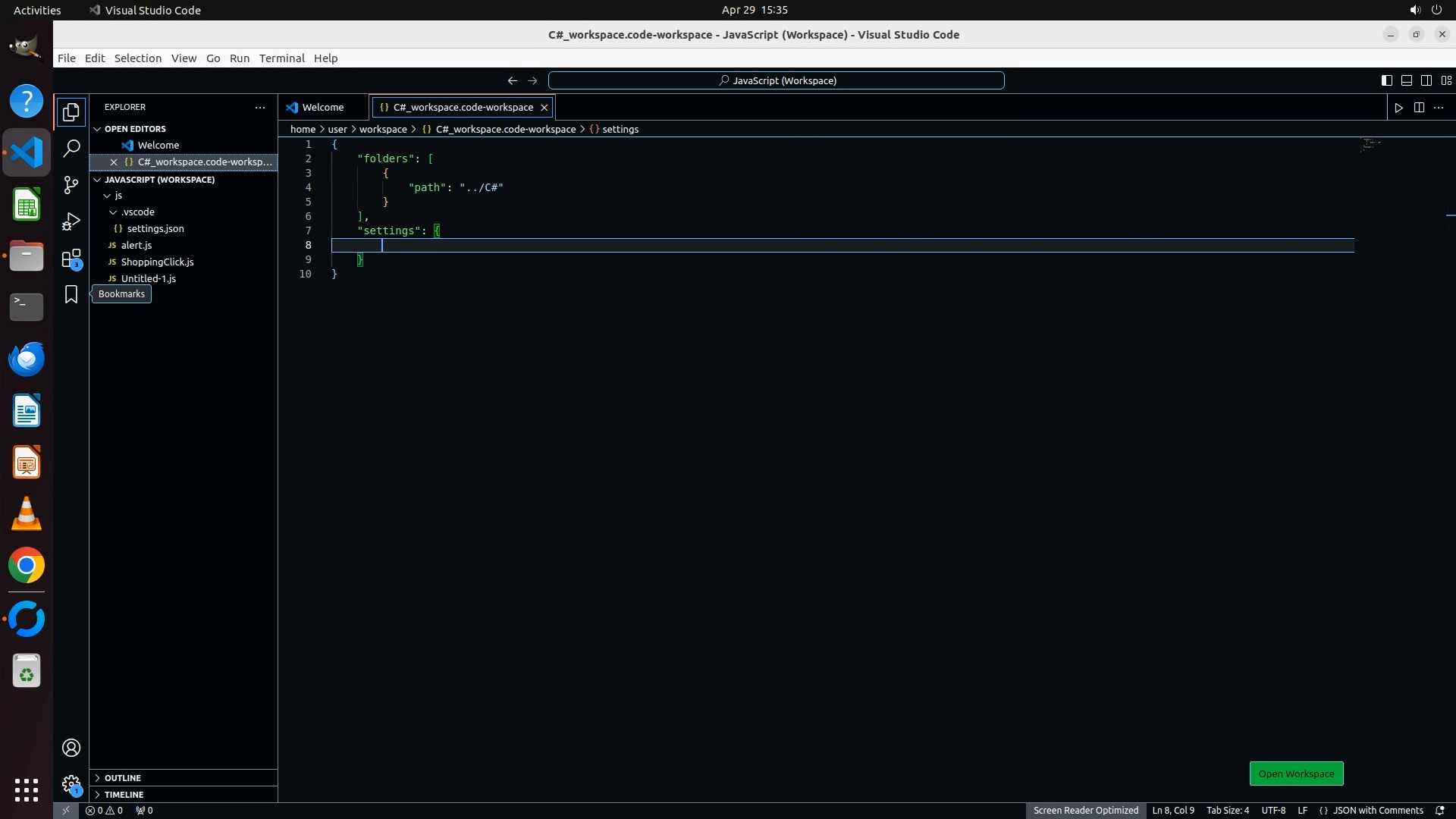Toggle the bottom panel layout icon
The image size is (1456, 819).
point(1406,80)
